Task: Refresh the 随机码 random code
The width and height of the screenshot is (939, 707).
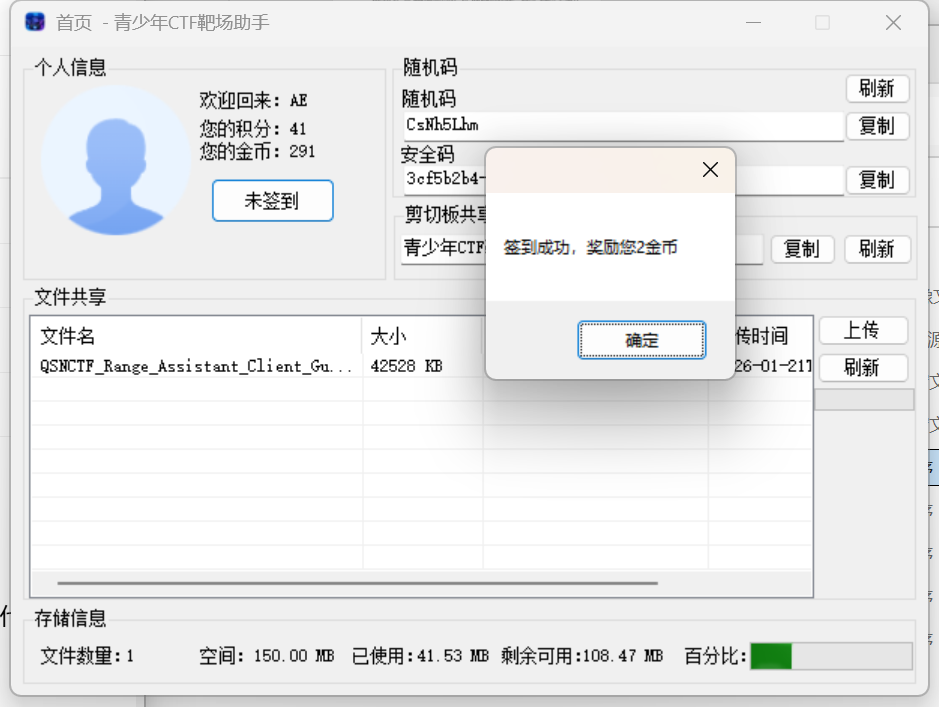Action: tap(877, 88)
